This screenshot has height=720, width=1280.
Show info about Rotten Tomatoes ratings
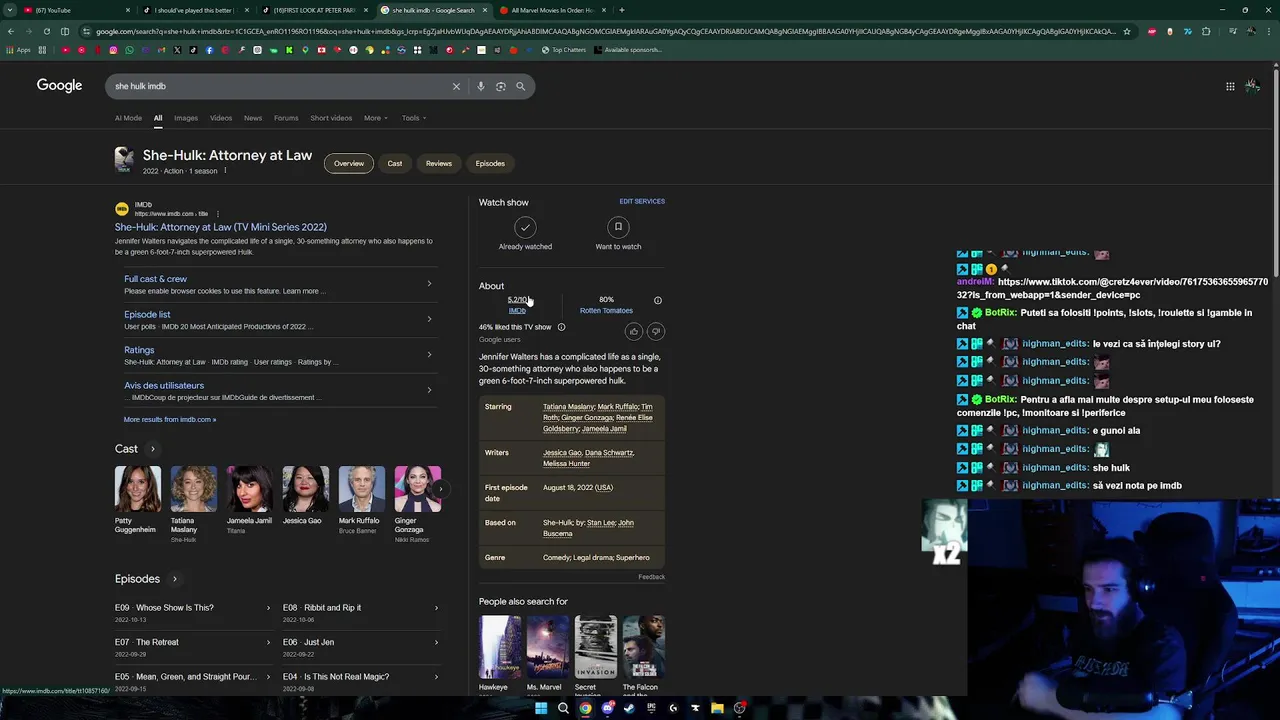(658, 300)
